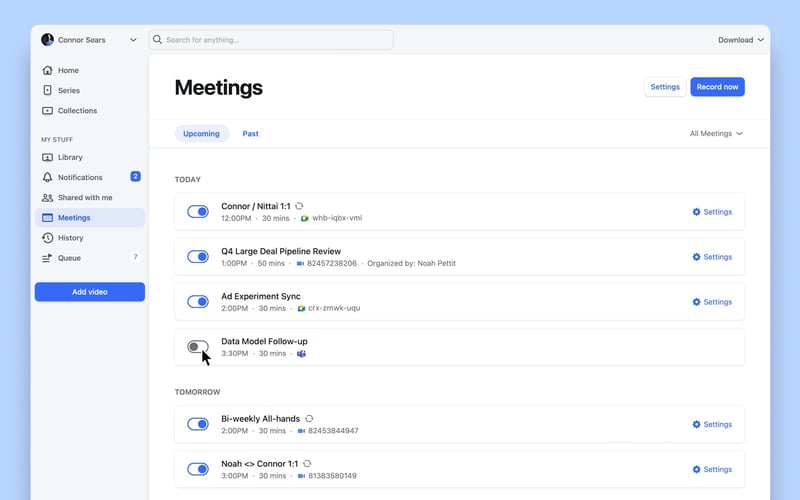Viewport: 800px width, 500px height.
Task: Click the Record now button
Action: [717, 87]
